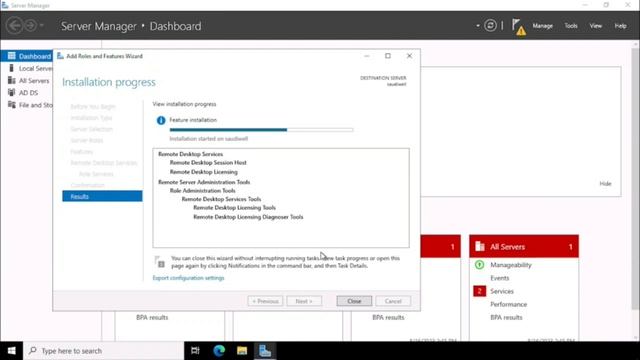The image size is (640, 360).
Task: Select Dashboard in the left navigation
Action: tap(27, 56)
